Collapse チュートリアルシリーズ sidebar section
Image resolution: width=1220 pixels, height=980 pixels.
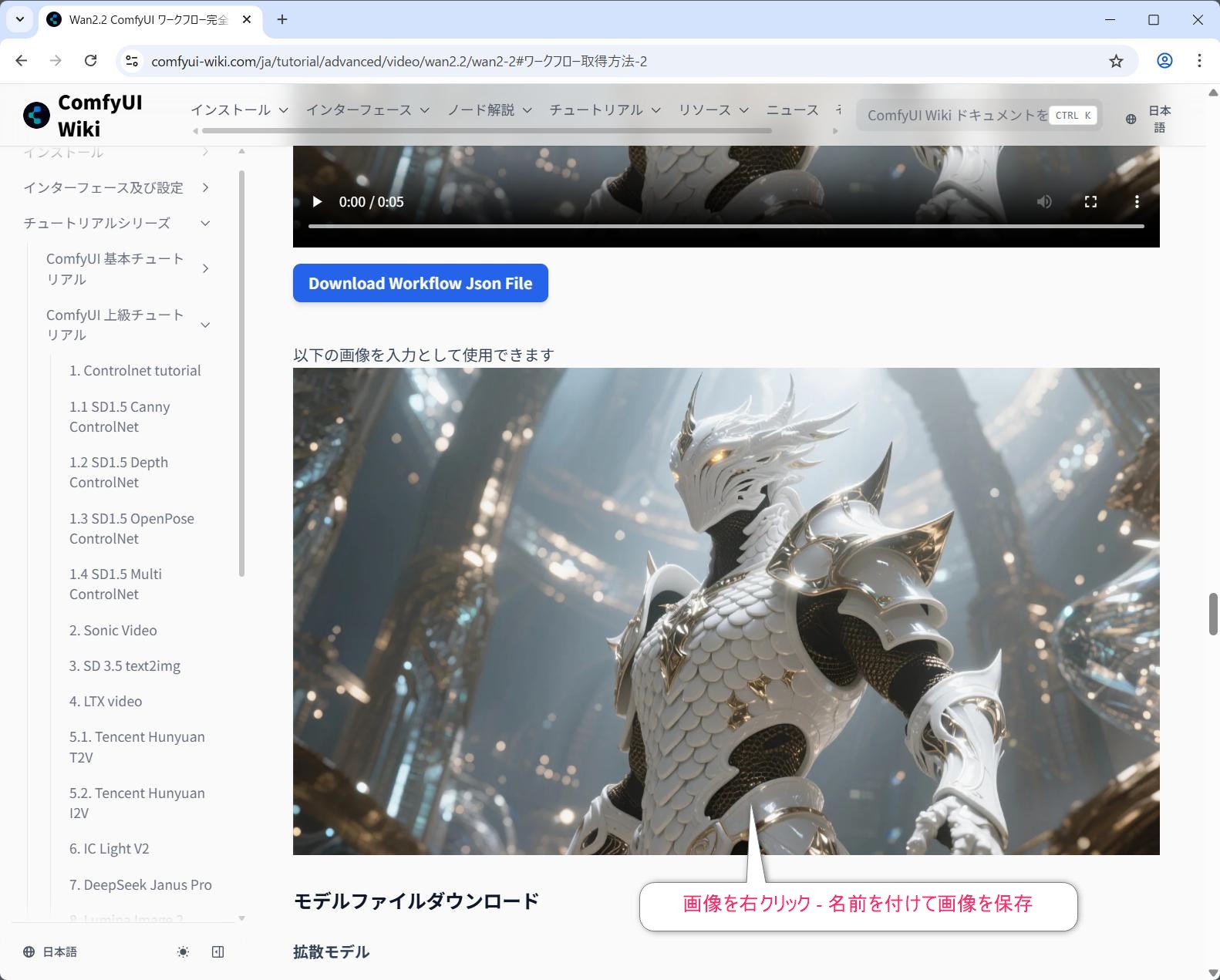coord(116,223)
